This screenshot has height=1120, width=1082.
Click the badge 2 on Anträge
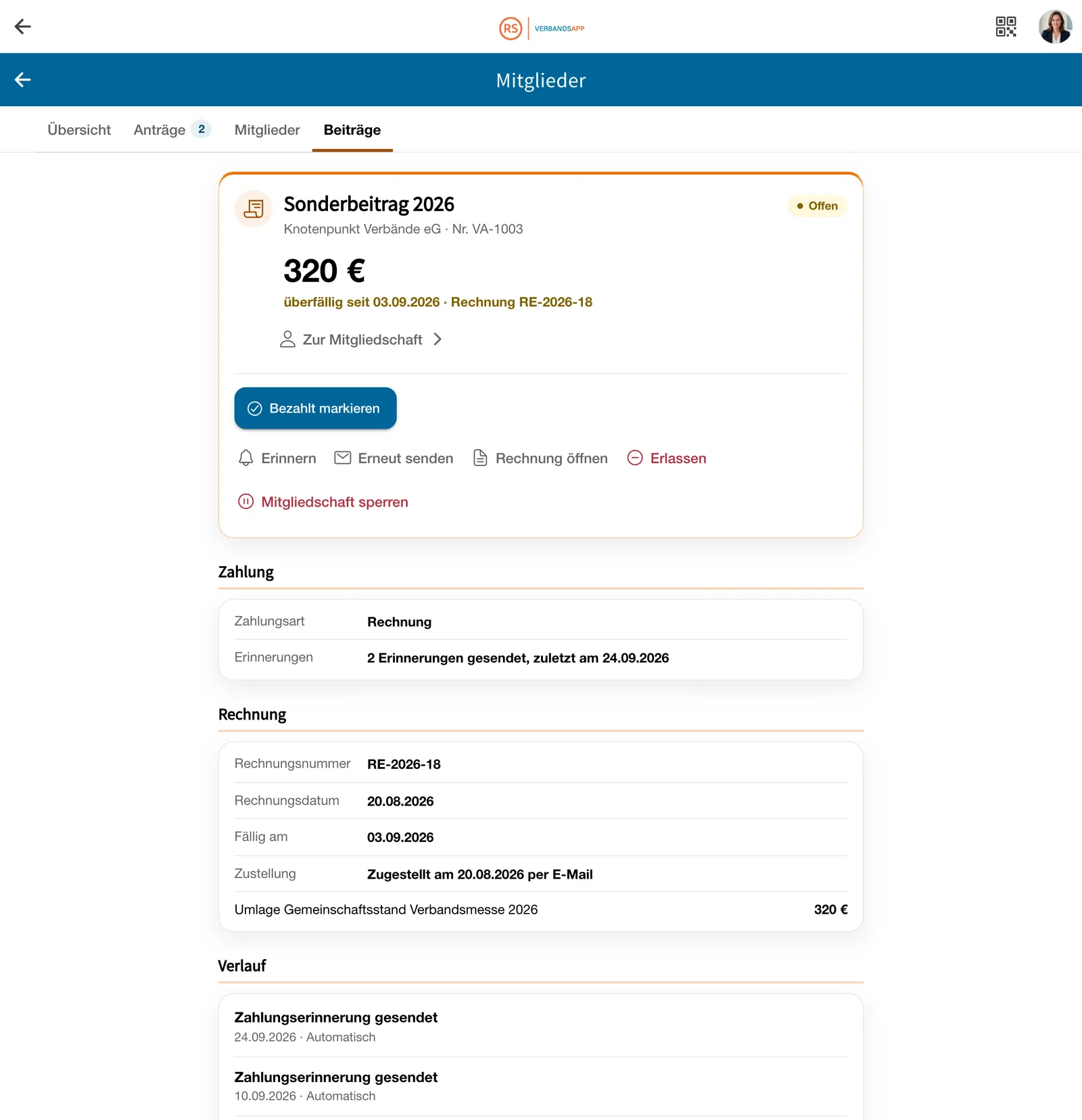click(202, 129)
